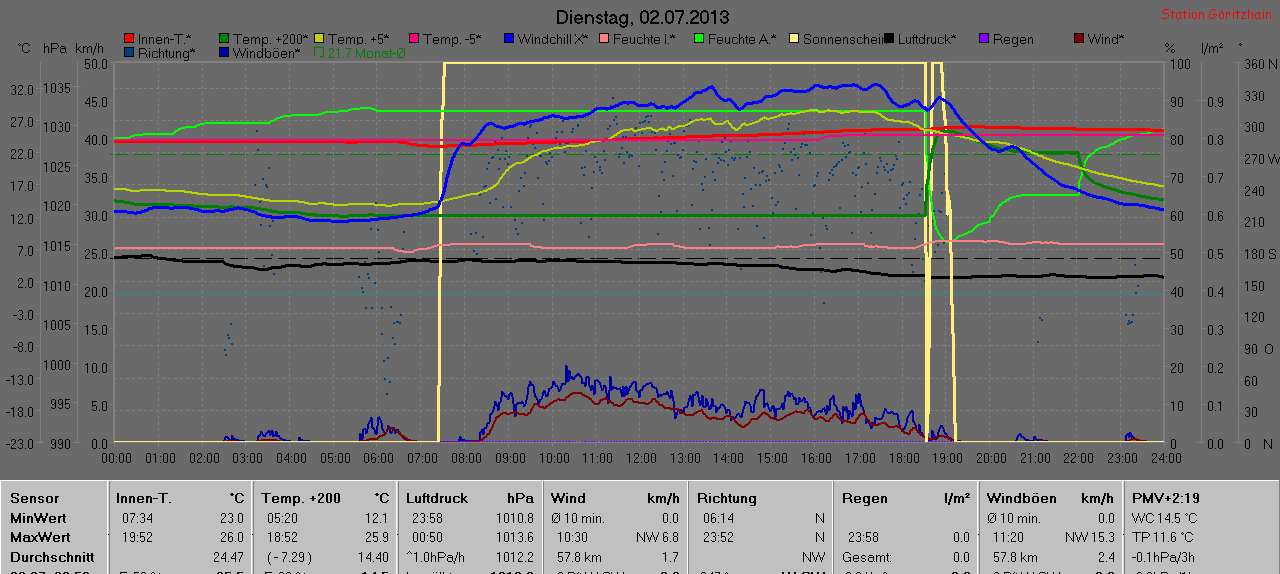This screenshot has height=574, width=1280.
Task: Click the Innen-T. column header in table
Action: [144, 498]
